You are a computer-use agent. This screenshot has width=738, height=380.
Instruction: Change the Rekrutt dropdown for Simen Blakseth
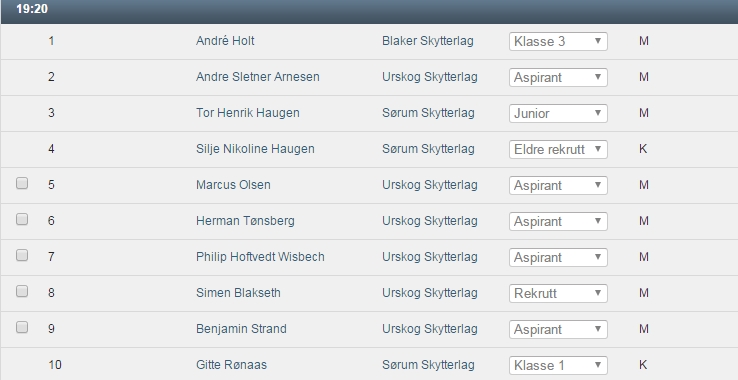[558, 293]
